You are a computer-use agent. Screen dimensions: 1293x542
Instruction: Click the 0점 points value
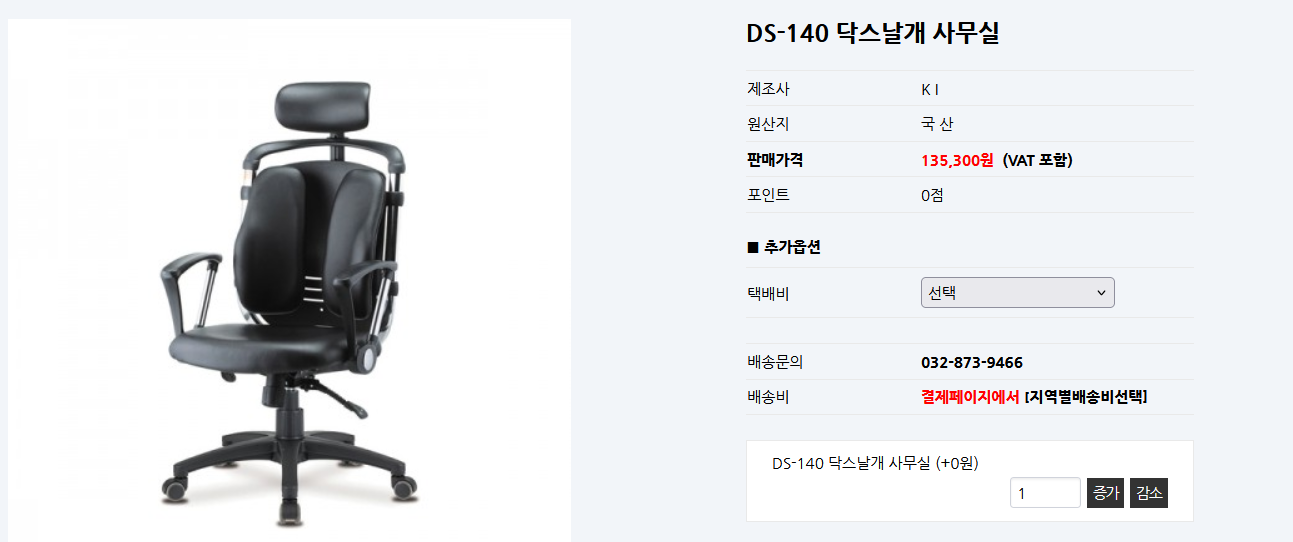[x=932, y=195]
